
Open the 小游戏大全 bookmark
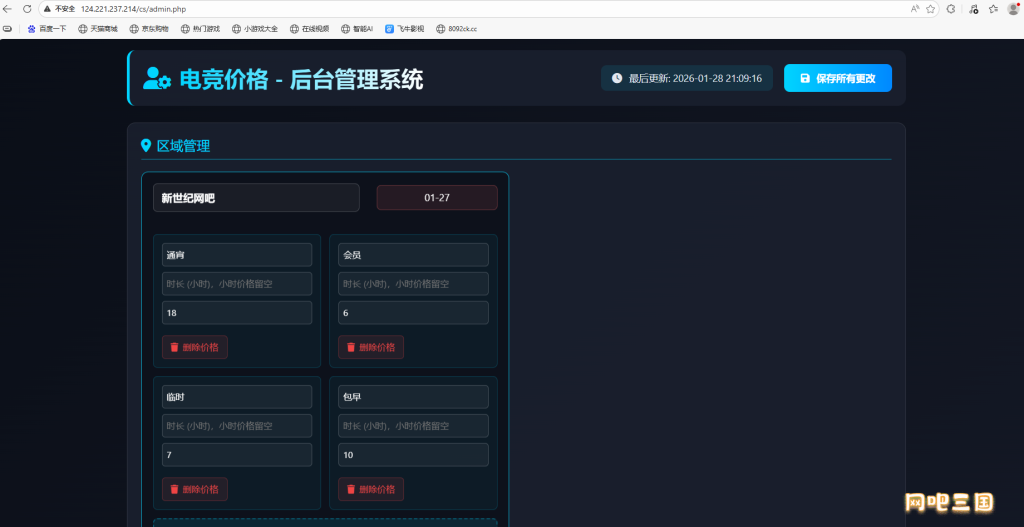pyautogui.click(x=255, y=29)
